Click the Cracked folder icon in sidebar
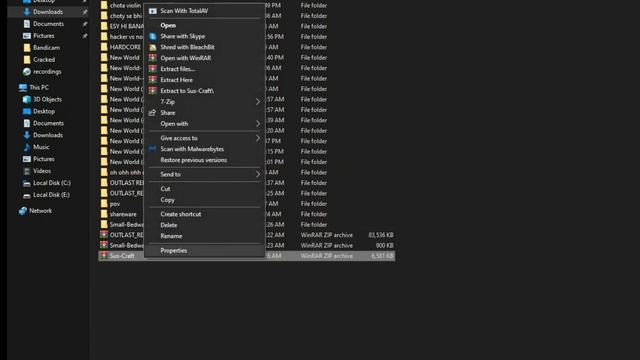Viewport: 640px width, 360px height. point(27,60)
